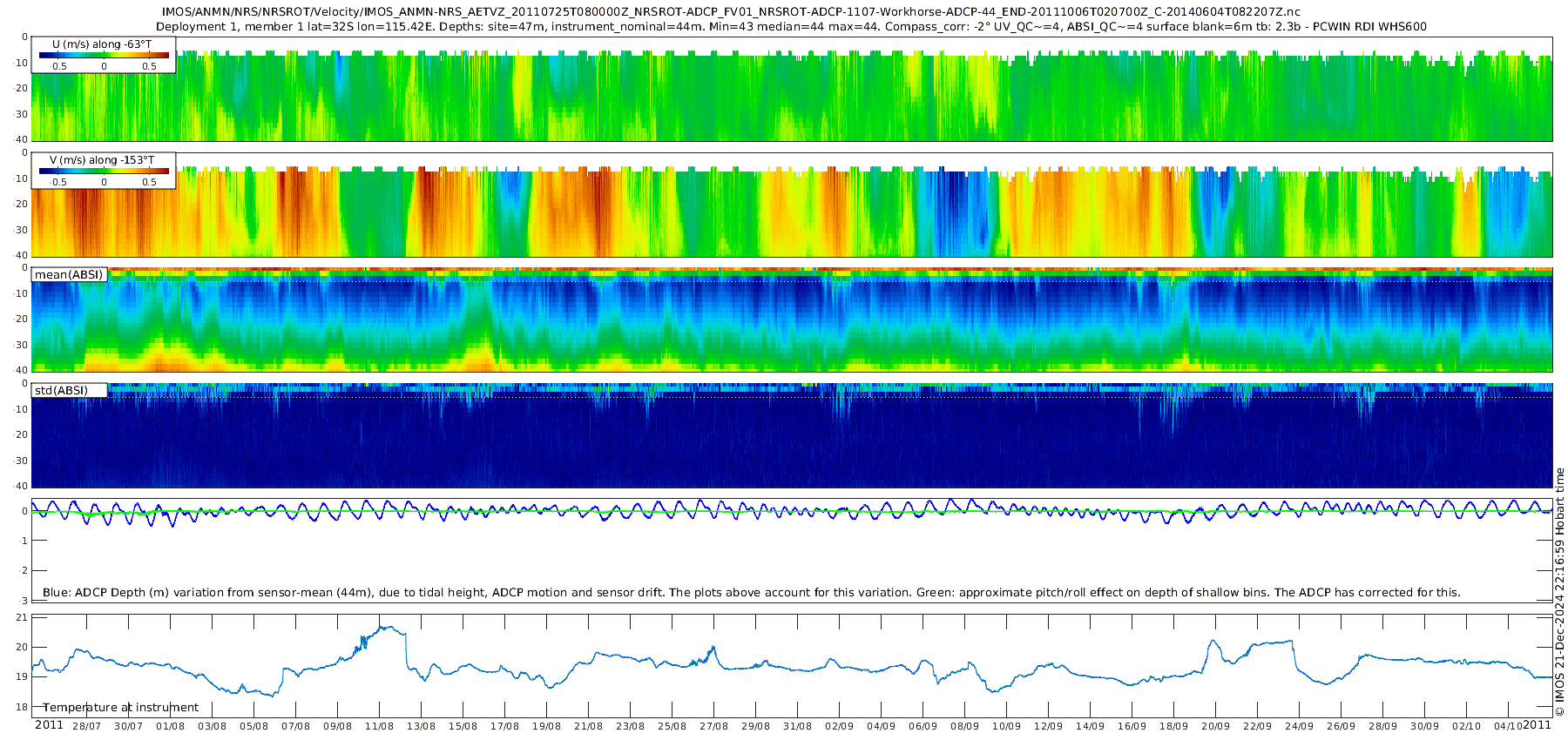Click the '-3' depth variation axis label
Image resolution: width=1568 pixels, height=740 pixels.
click(23, 601)
